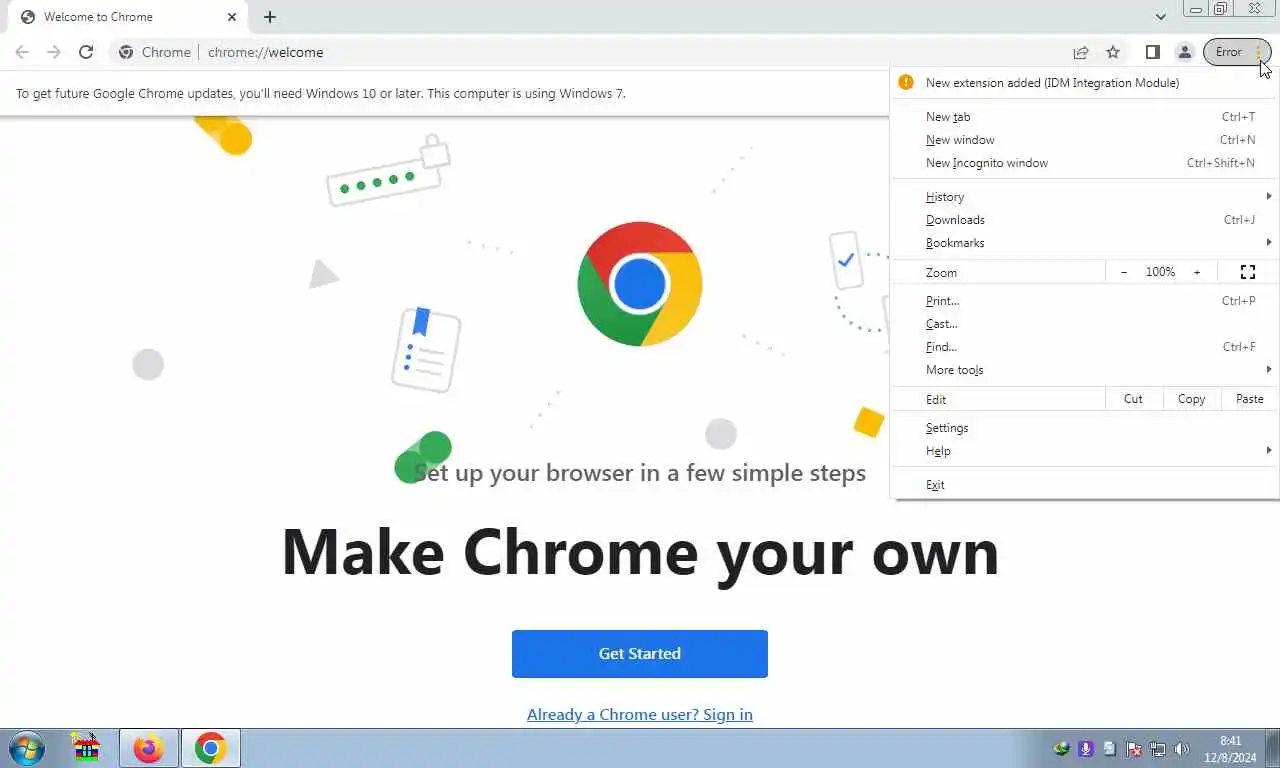
Task: Go back using the back arrow
Action: [22, 52]
